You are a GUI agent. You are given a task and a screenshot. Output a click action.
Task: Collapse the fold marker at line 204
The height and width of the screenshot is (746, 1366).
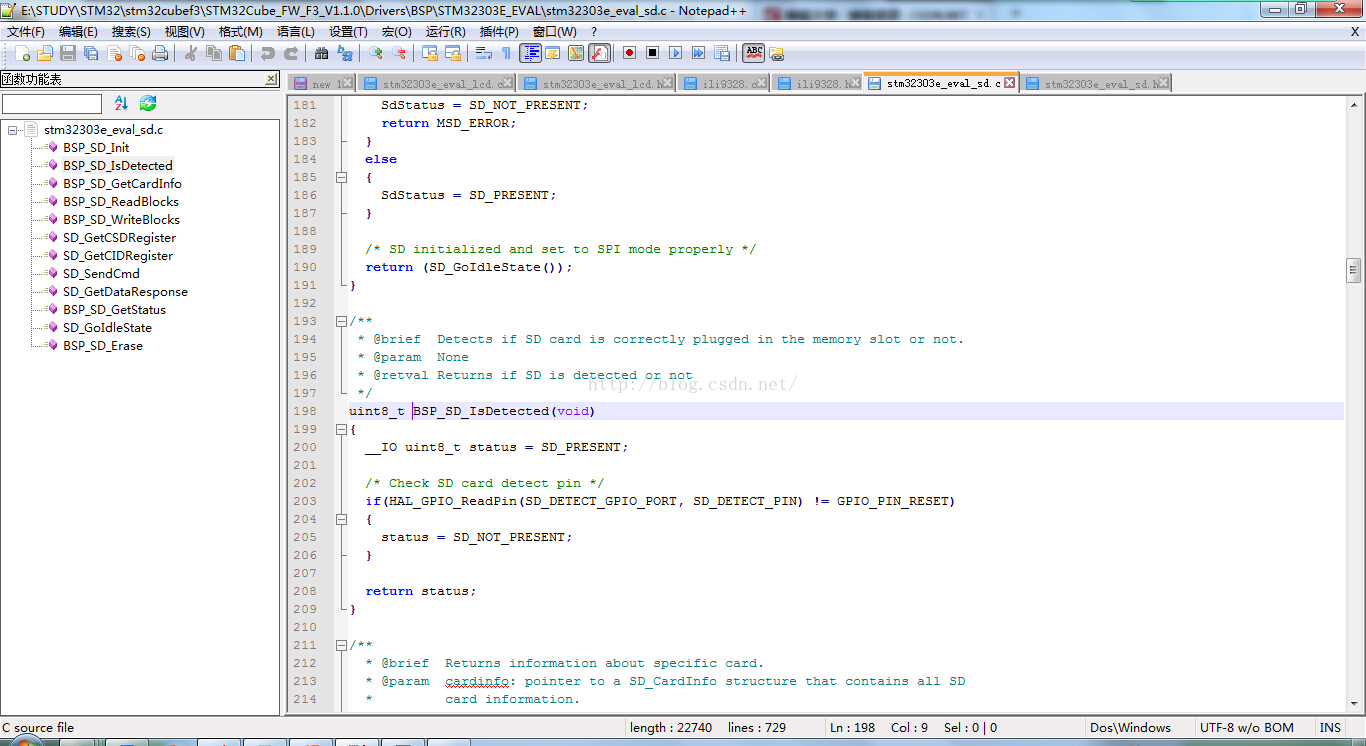341,519
